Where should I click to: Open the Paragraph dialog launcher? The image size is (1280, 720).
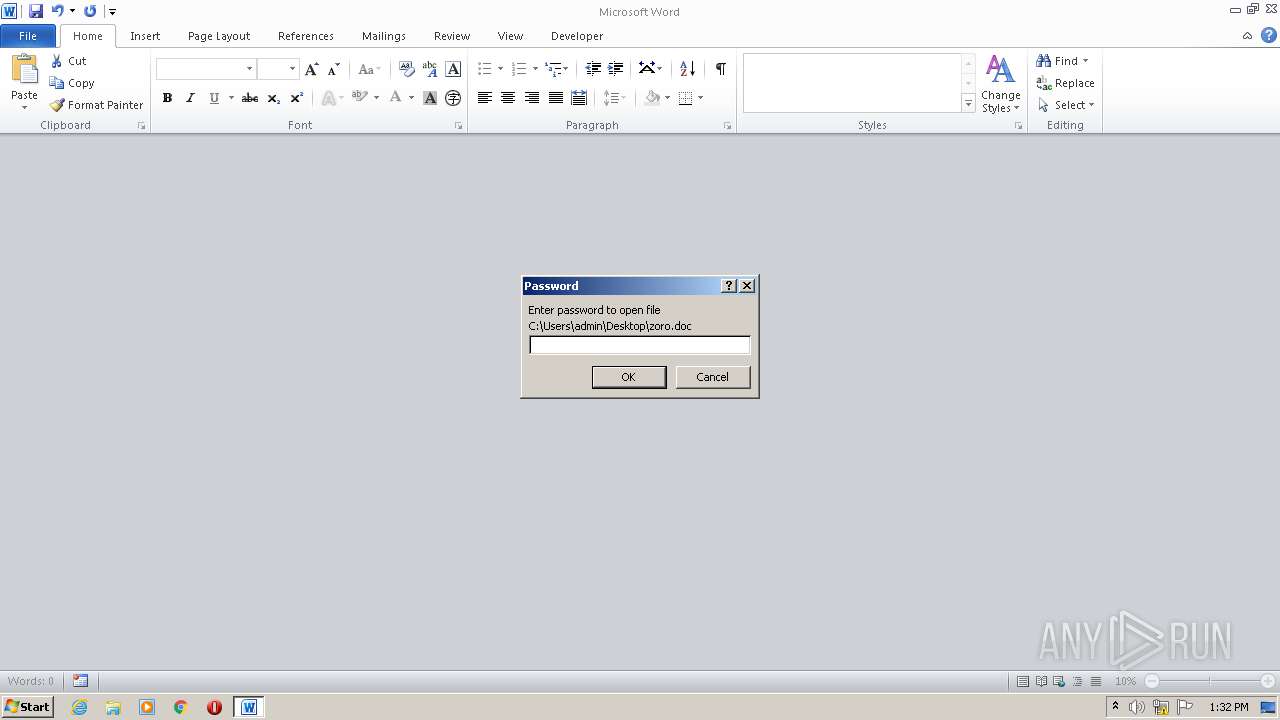(727, 126)
